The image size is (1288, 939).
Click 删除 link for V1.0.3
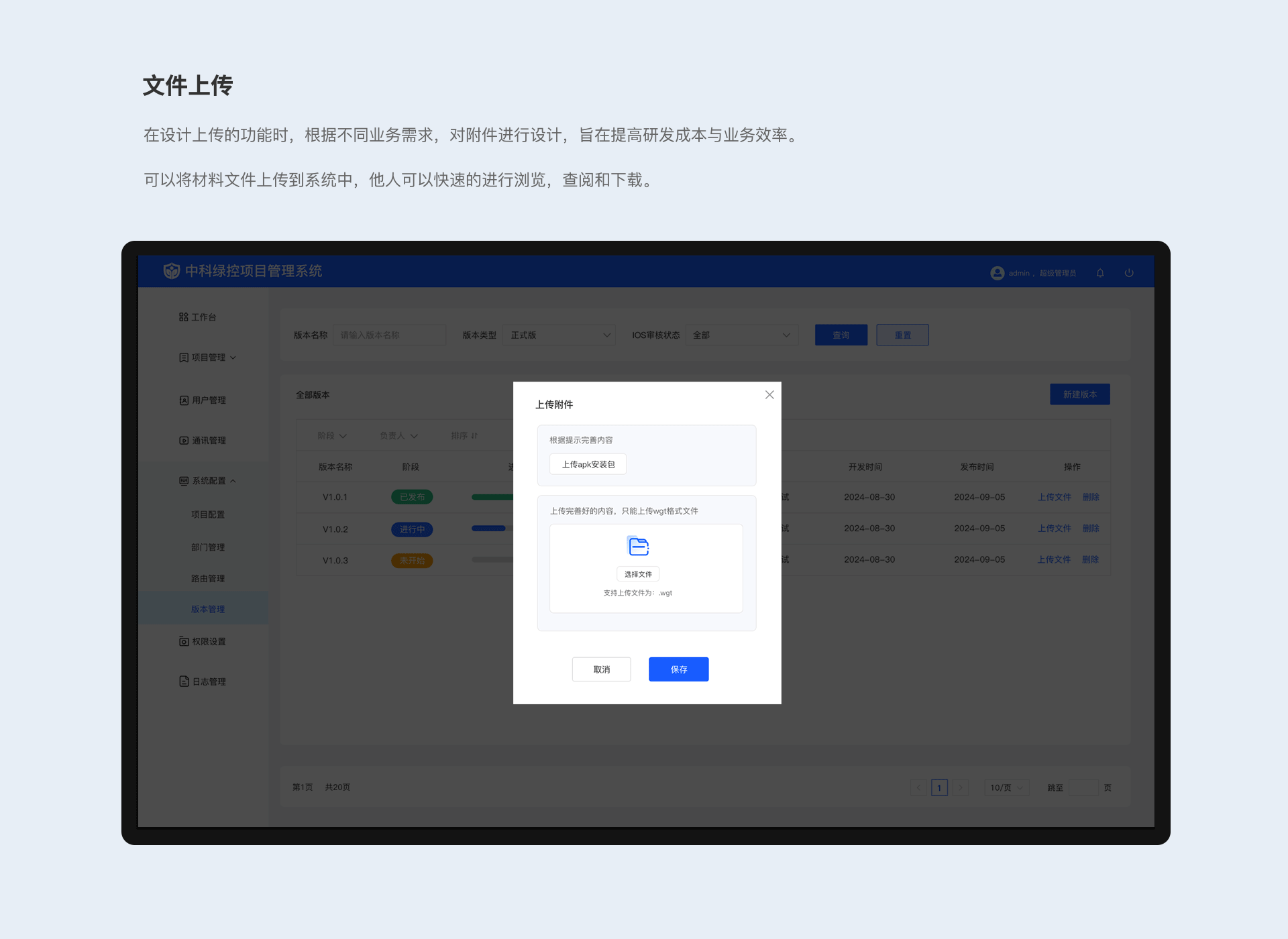1091,559
